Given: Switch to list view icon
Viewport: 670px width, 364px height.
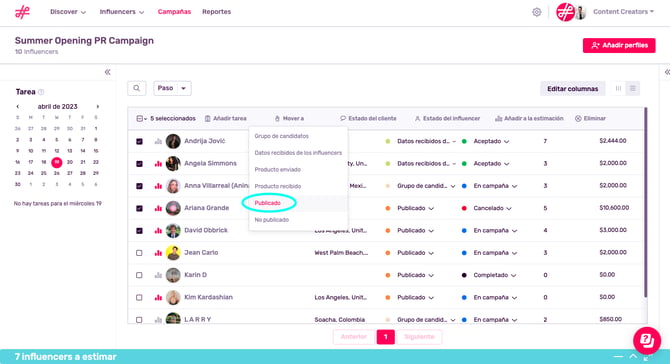Looking at the screenshot, I should 633,88.
